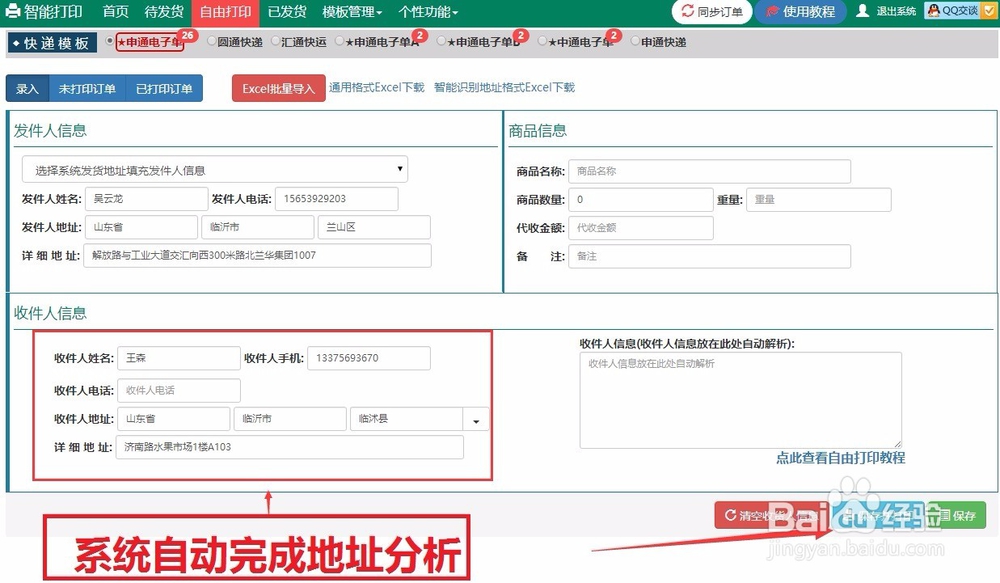Click the clear icon on 清空收货人信息 button
The height and width of the screenshot is (583, 1000).
pyautogui.click(x=730, y=513)
